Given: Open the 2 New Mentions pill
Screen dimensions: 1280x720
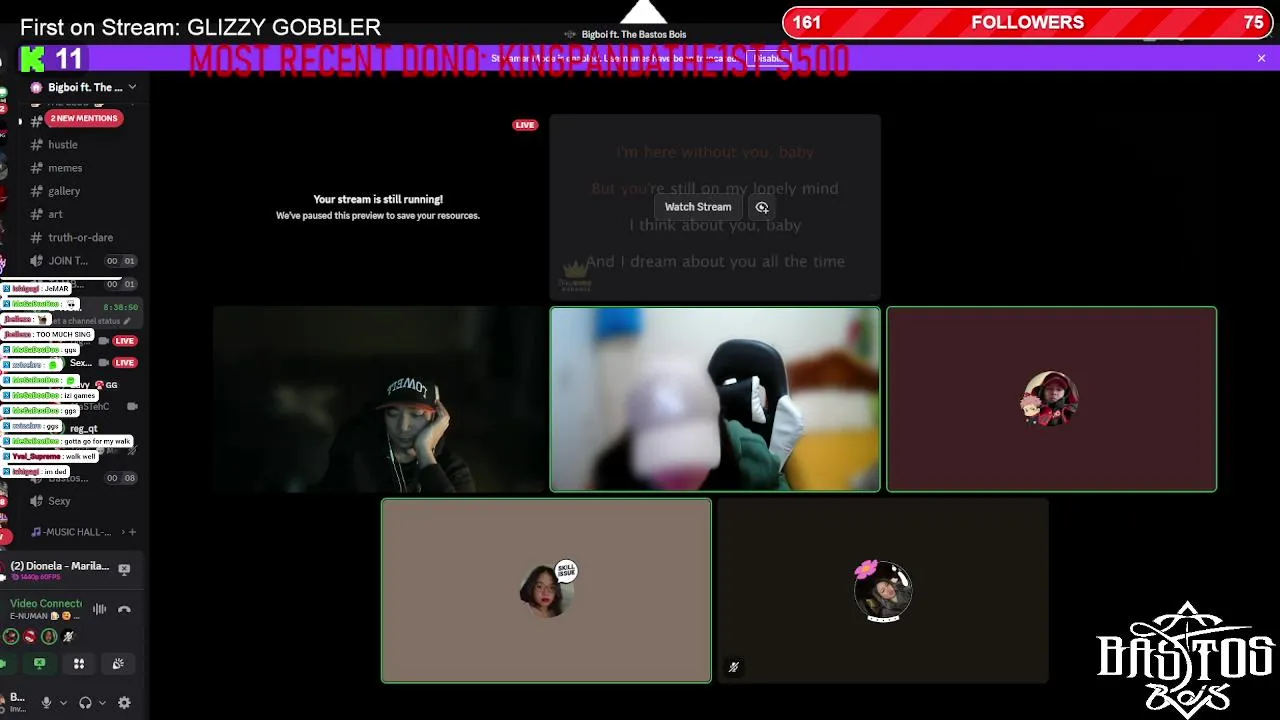Looking at the screenshot, I should point(83,118).
